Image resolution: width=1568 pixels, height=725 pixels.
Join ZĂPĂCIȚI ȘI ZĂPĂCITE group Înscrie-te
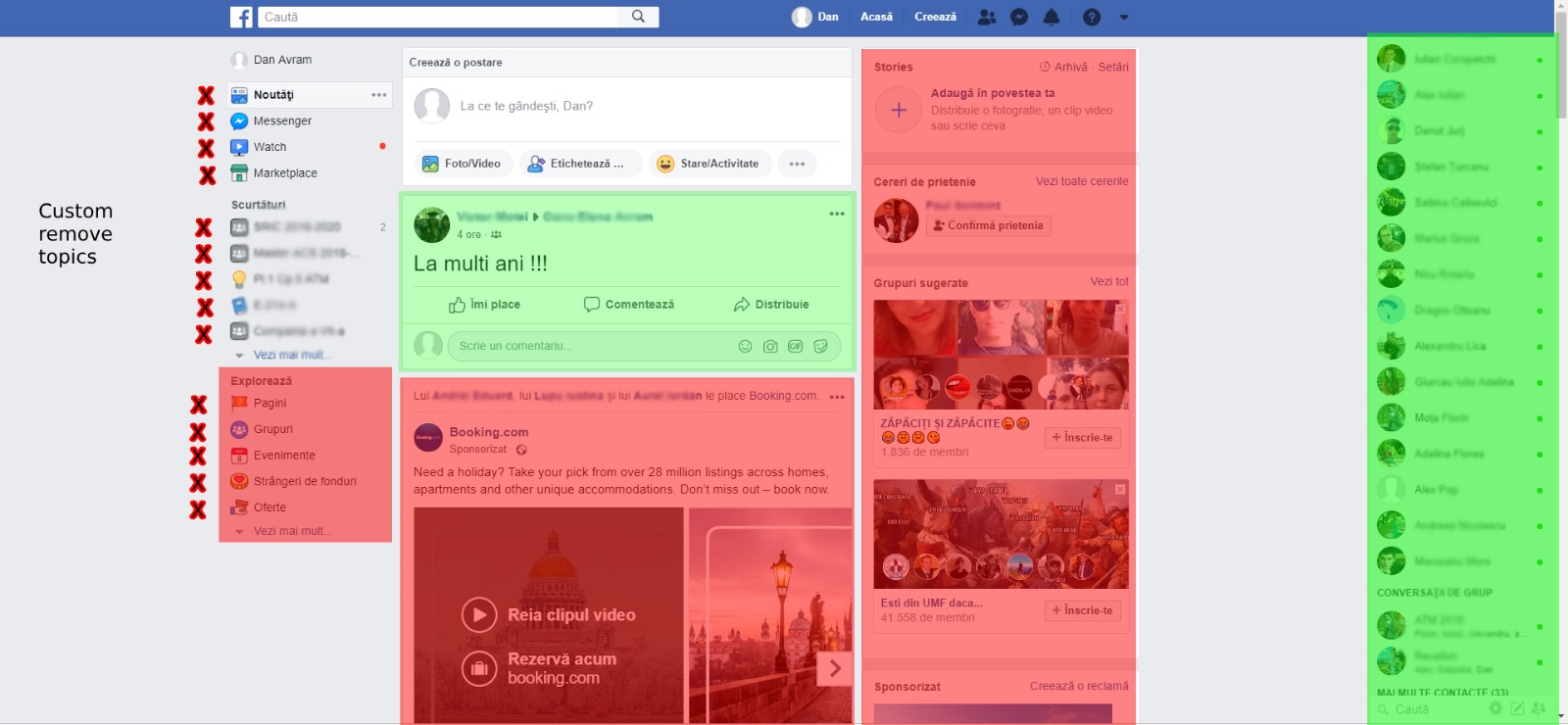coord(1082,438)
